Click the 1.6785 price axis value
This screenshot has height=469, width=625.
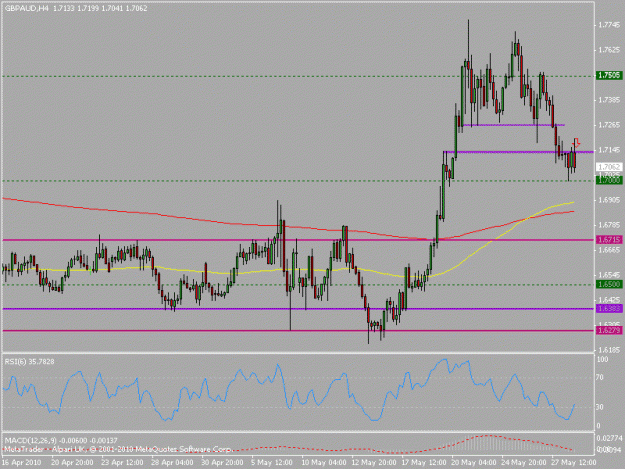[x=609, y=225]
